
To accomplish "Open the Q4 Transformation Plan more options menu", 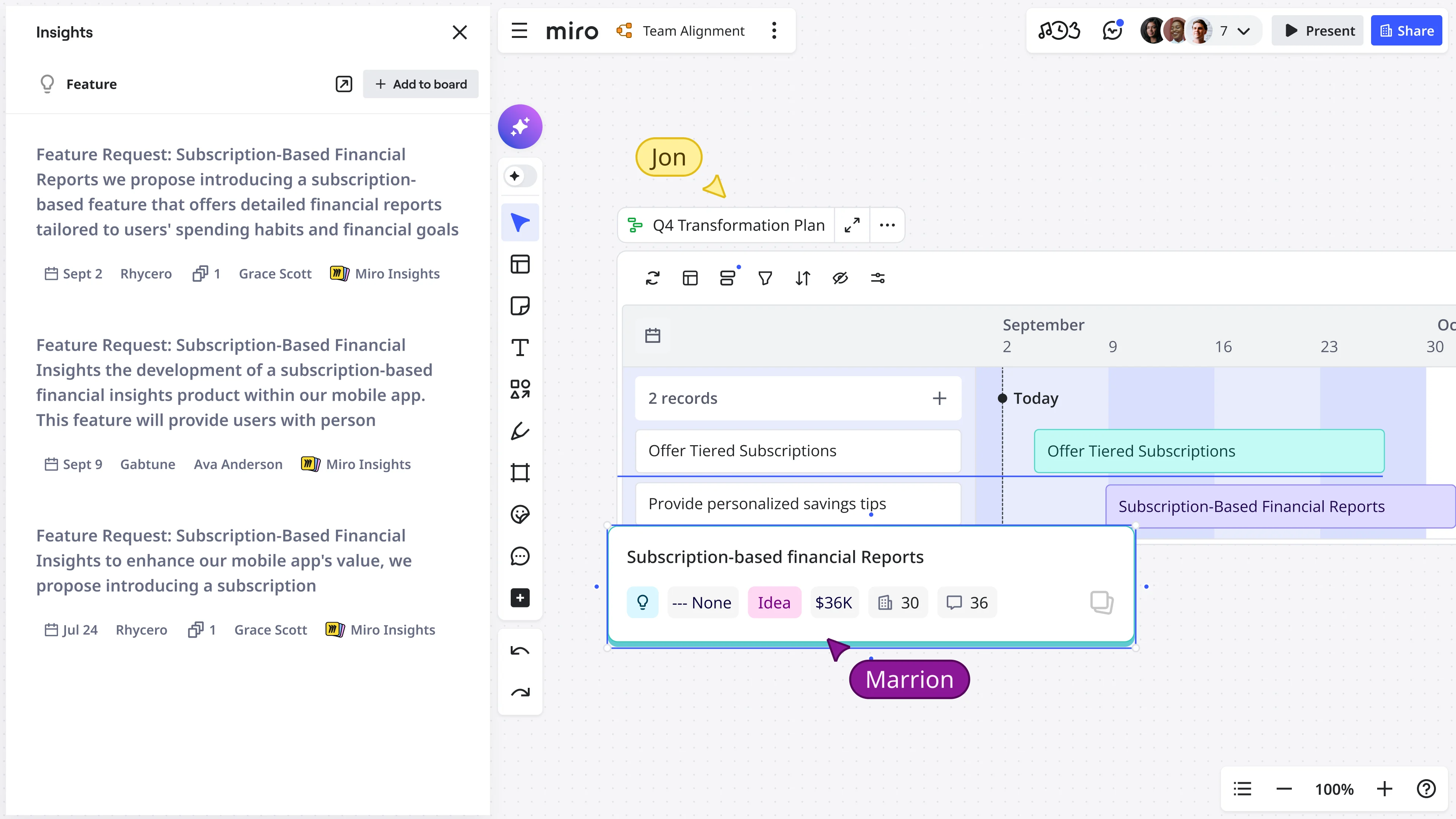I will [887, 225].
